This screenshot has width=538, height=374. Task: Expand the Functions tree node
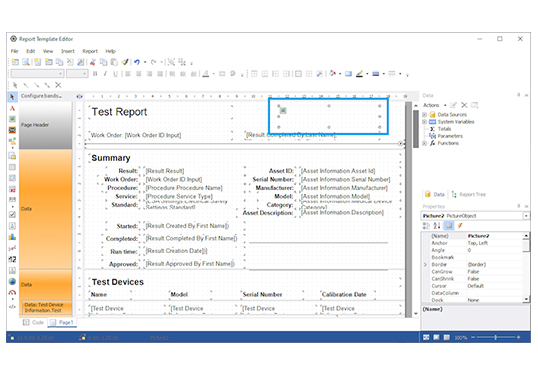point(424,143)
